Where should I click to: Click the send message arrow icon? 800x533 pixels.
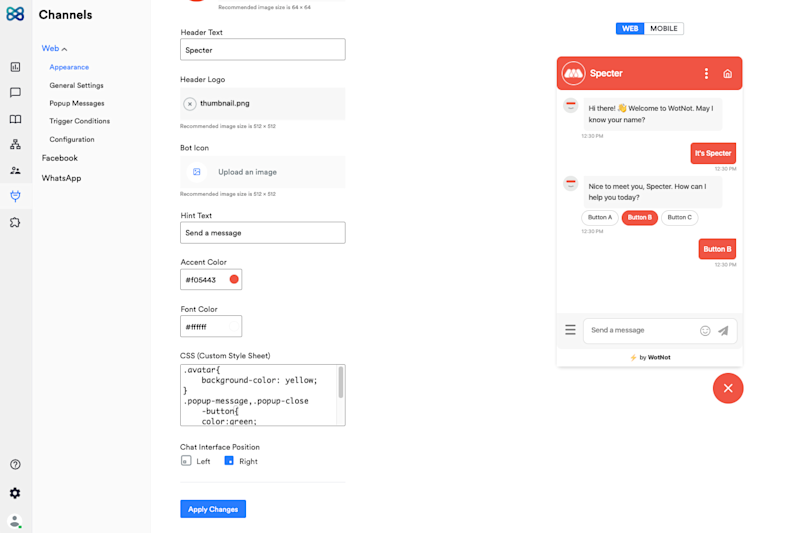[x=723, y=331]
